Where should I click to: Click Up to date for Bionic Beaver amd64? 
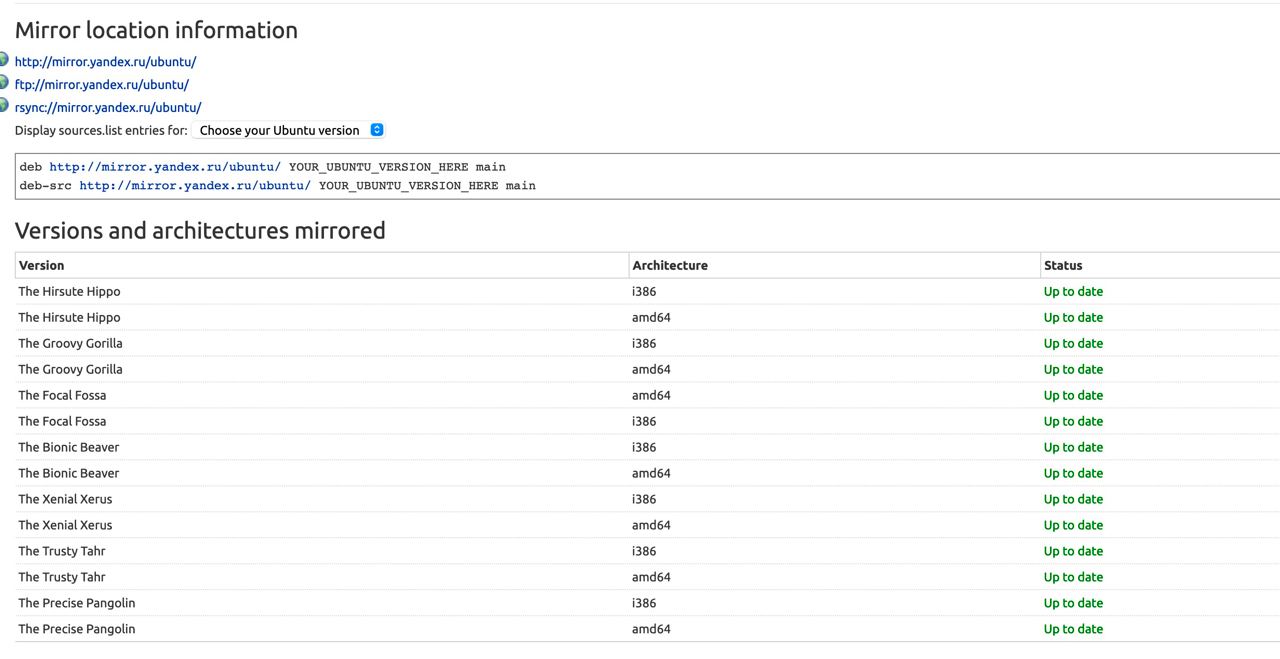(x=1073, y=473)
